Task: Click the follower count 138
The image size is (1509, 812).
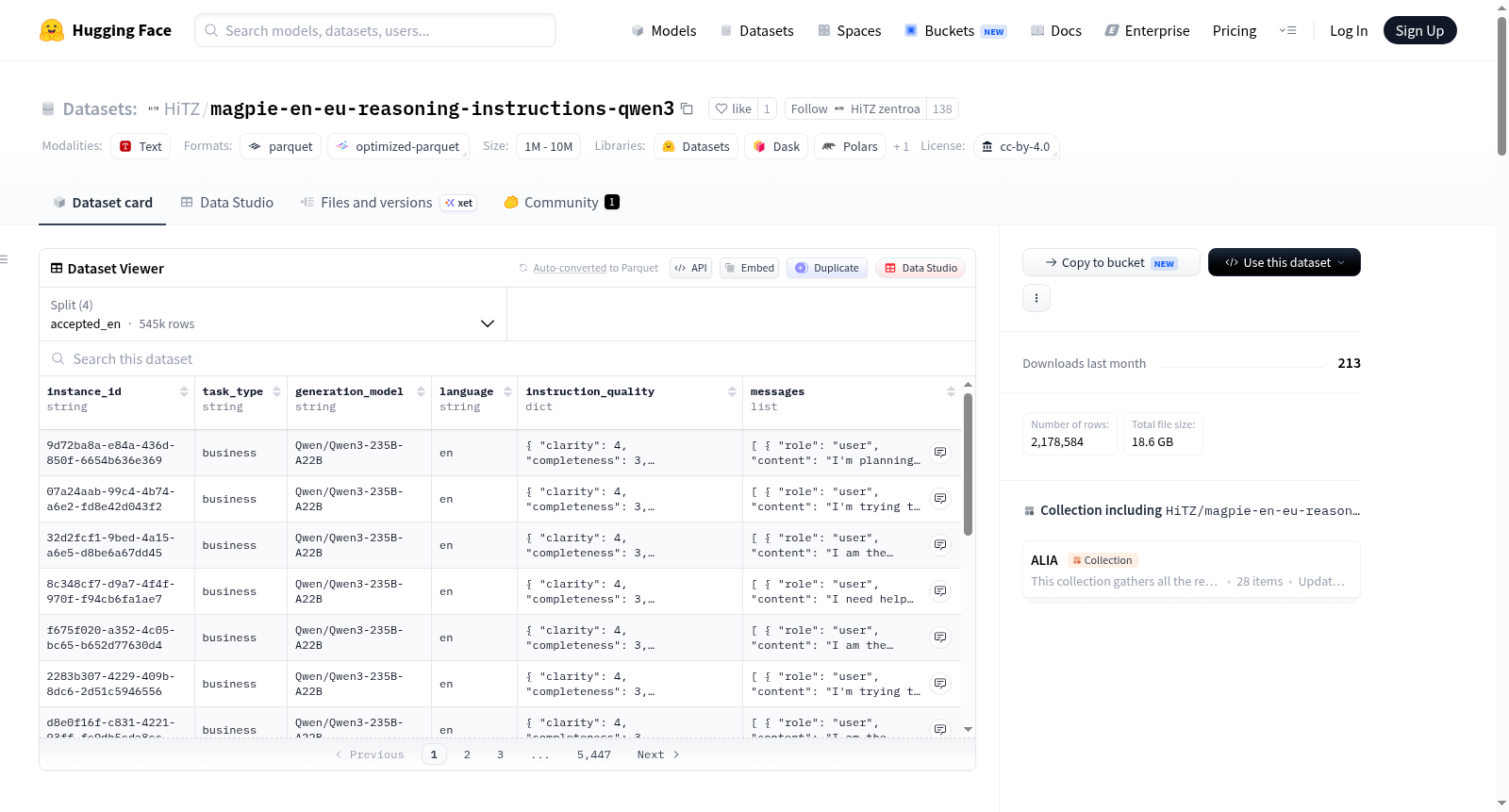Action: (x=942, y=108)
